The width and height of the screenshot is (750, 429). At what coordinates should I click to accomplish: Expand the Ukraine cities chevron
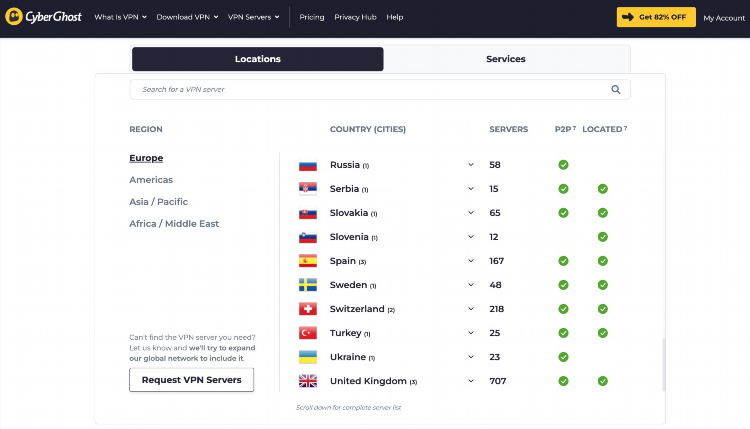[x=471, y=357]
